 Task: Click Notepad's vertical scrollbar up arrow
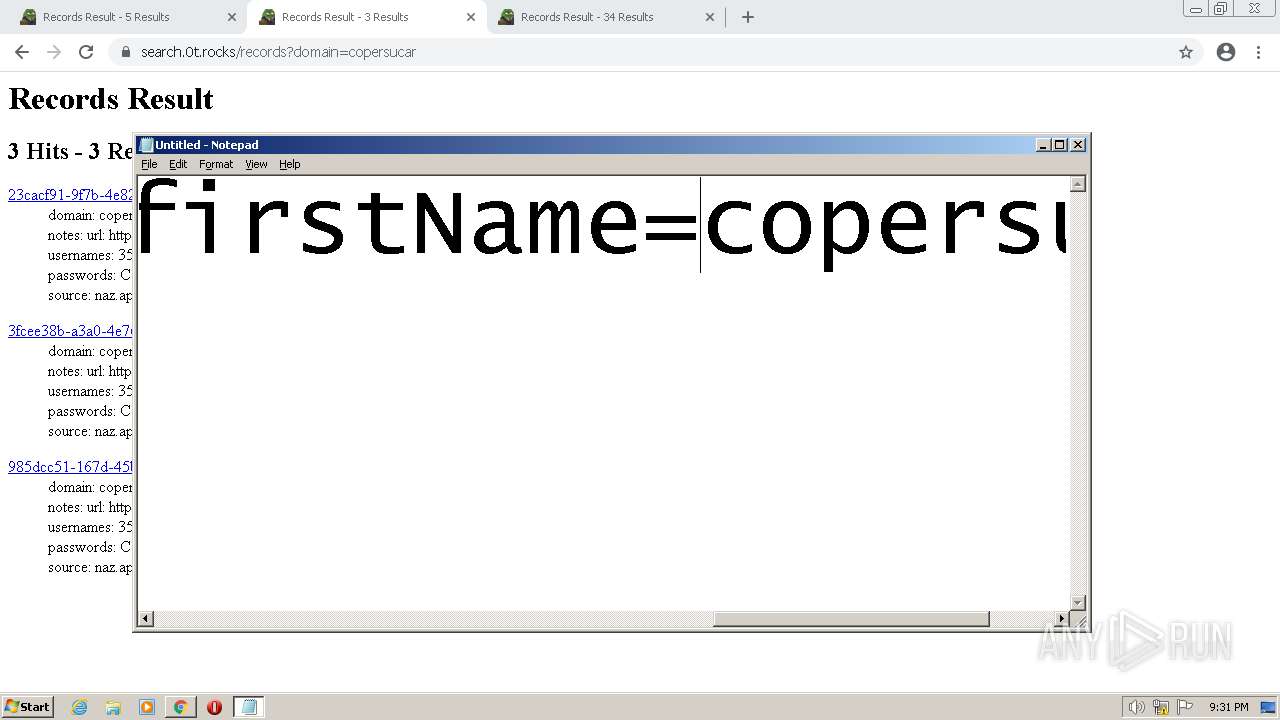(1078, 184)
